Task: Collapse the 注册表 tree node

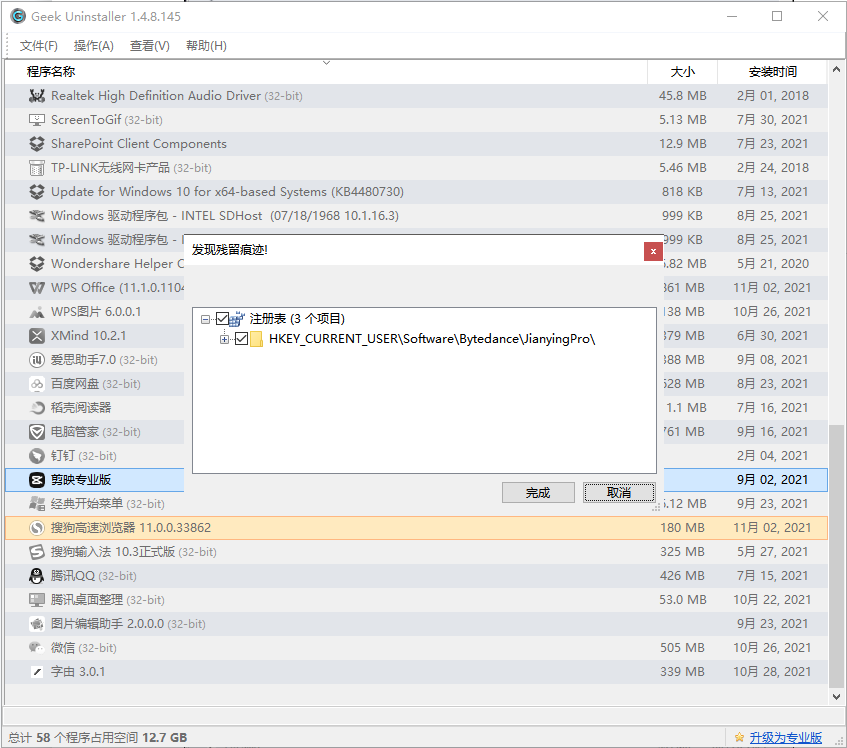Action: point(205,319)
